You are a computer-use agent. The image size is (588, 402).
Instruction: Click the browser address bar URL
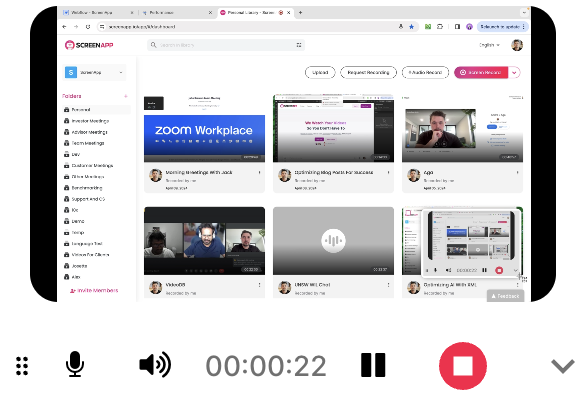click(142, 27)
